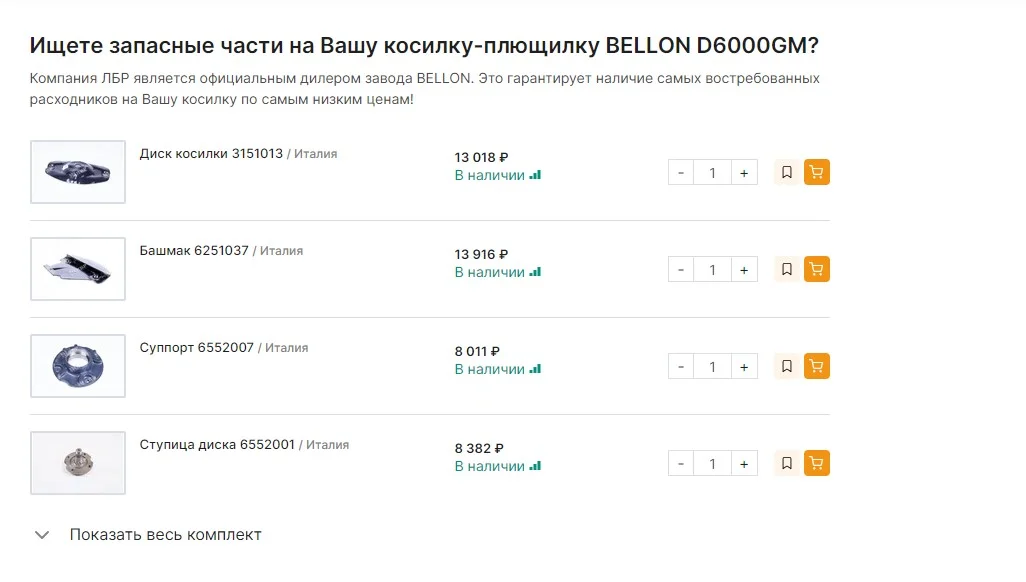Save Ступица диска 6552001 to favorites
The height and width of the screenshot is (582, 1026).
pyautogui.click(x=787, y=464)
